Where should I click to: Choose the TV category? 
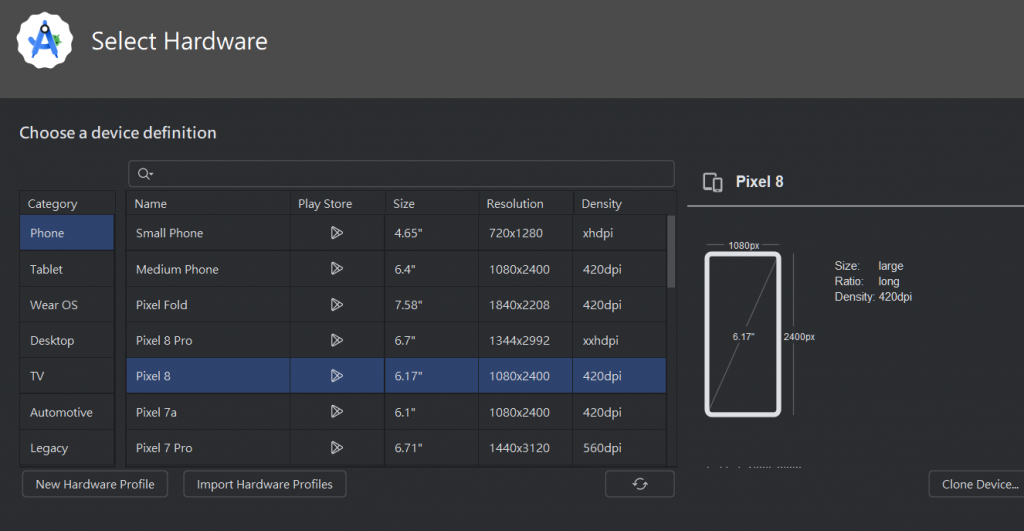click(38, 376)
